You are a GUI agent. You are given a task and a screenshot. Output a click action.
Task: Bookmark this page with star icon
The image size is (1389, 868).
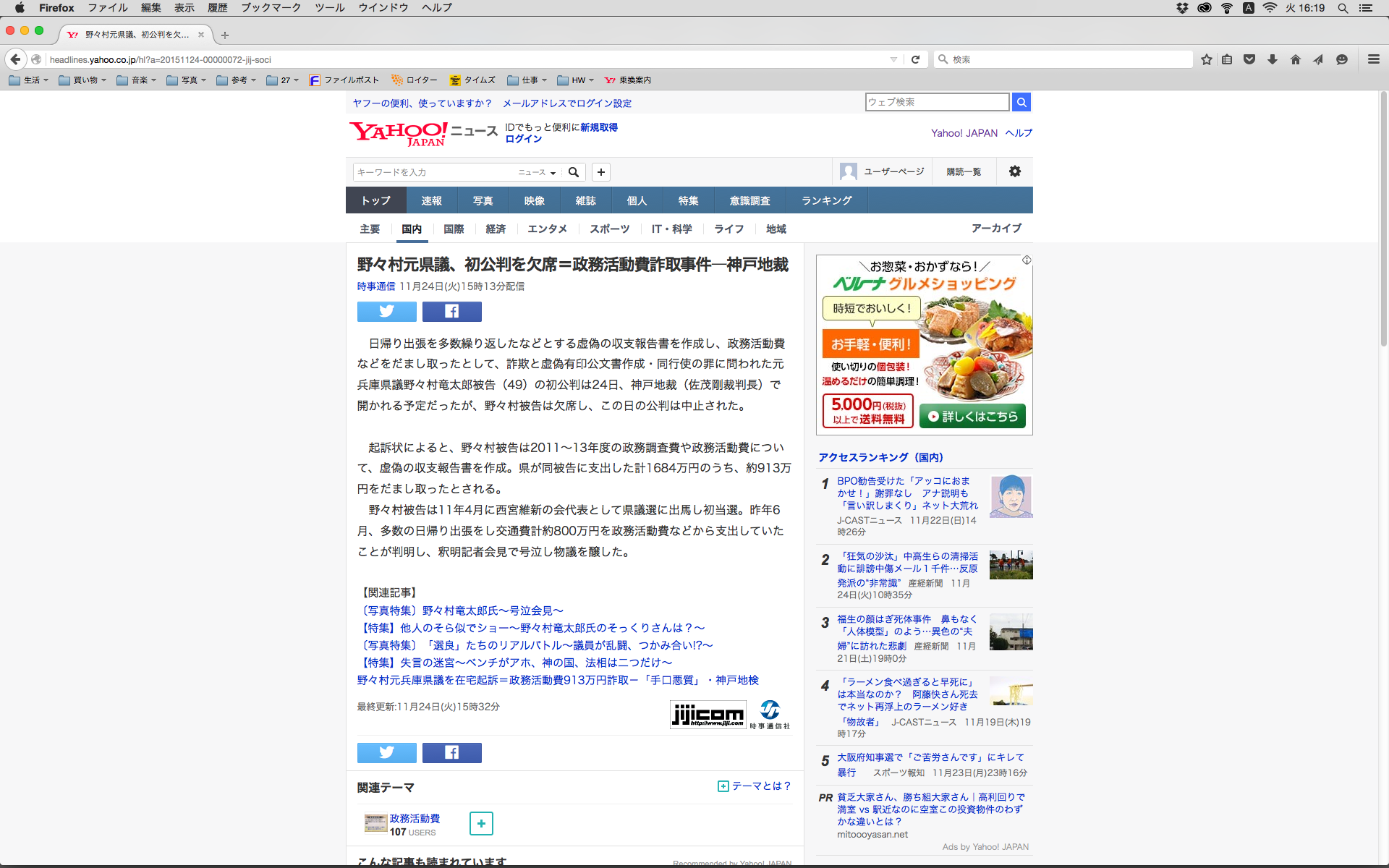tap(1206, 59)
